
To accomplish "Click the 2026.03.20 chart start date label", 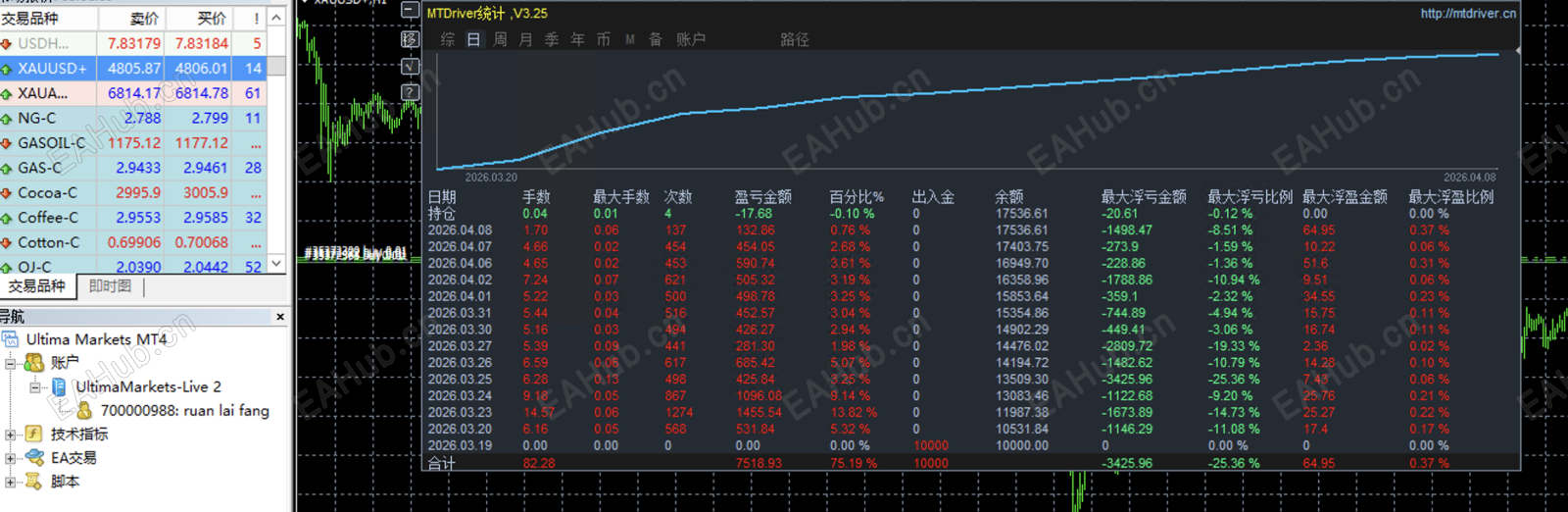I will pos(491,178).
